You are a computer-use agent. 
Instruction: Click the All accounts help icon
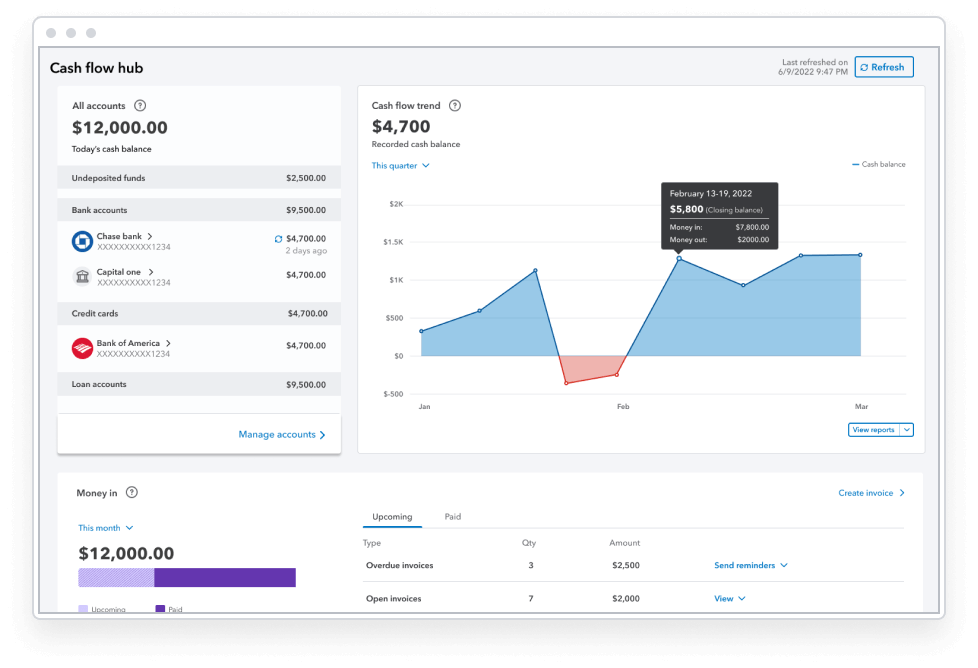point(140,105)
